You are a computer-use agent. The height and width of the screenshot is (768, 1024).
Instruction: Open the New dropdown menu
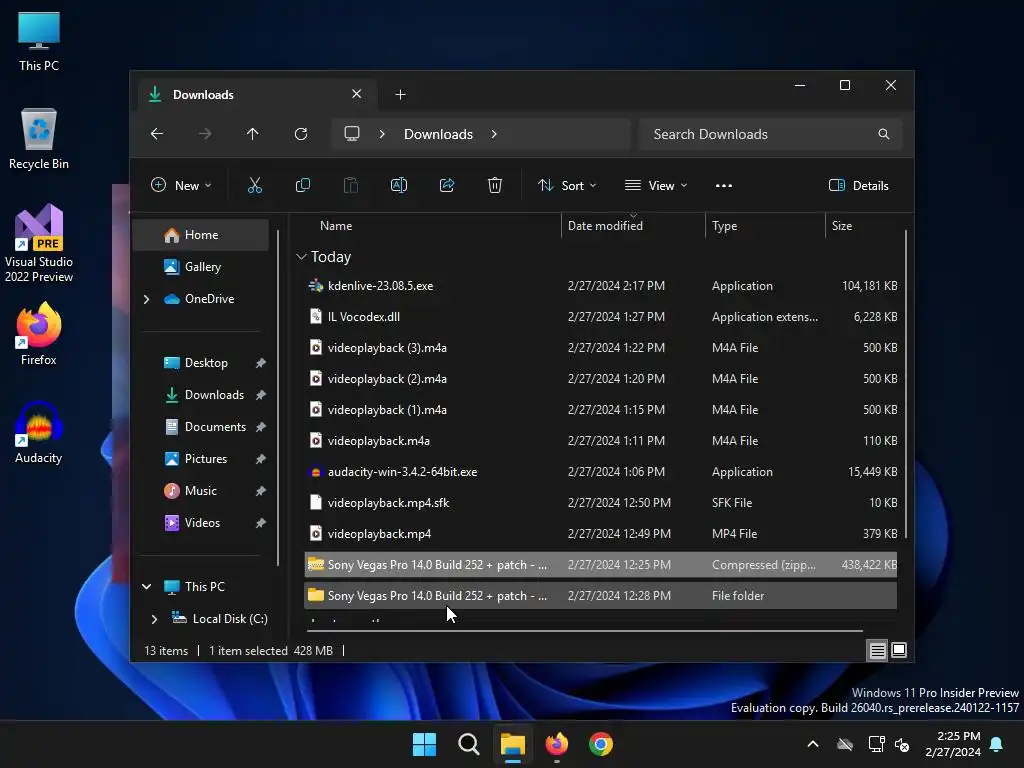[181, 185]
